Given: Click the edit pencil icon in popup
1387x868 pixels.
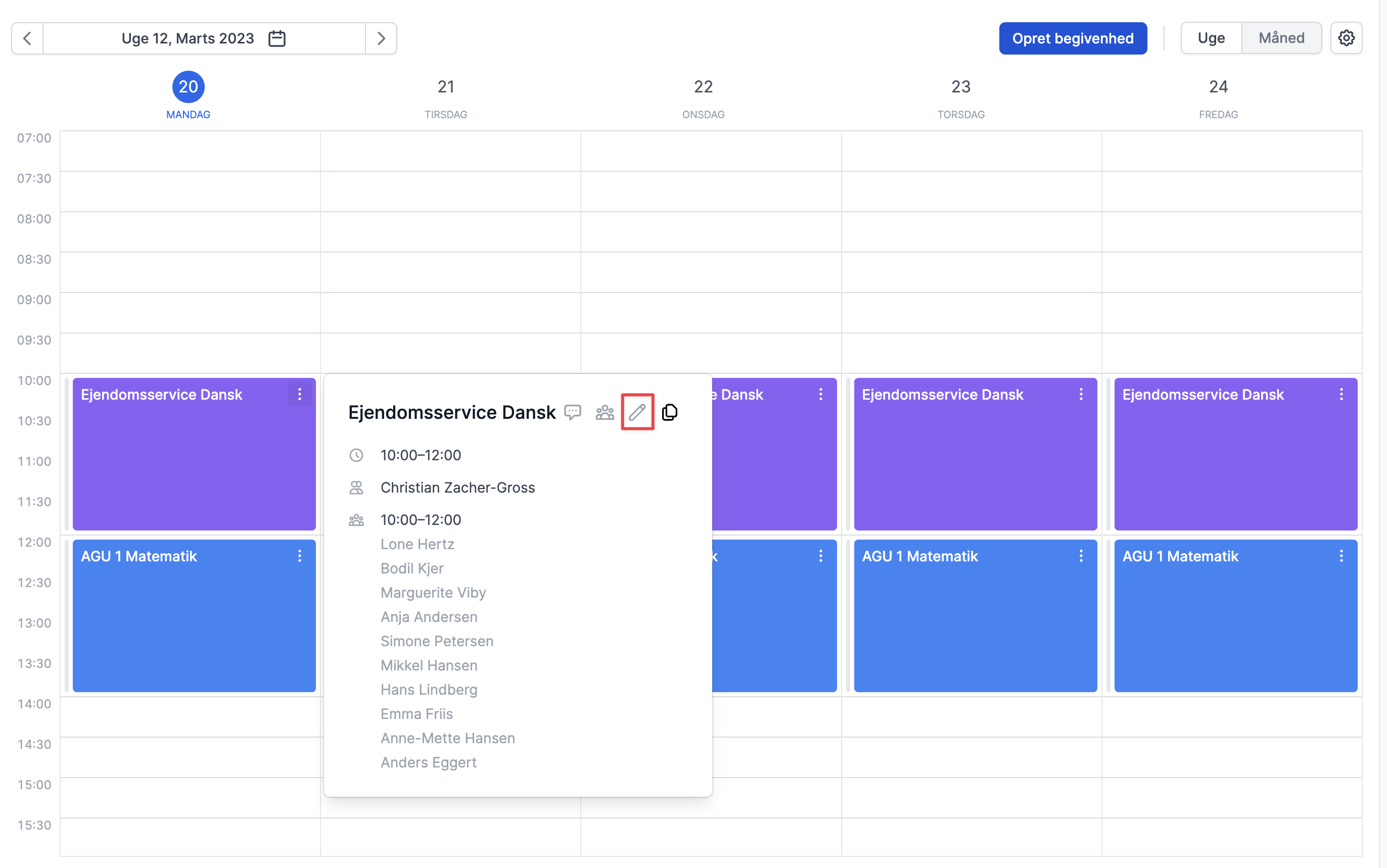Looking at the screenshot, I should click(637, 412).
